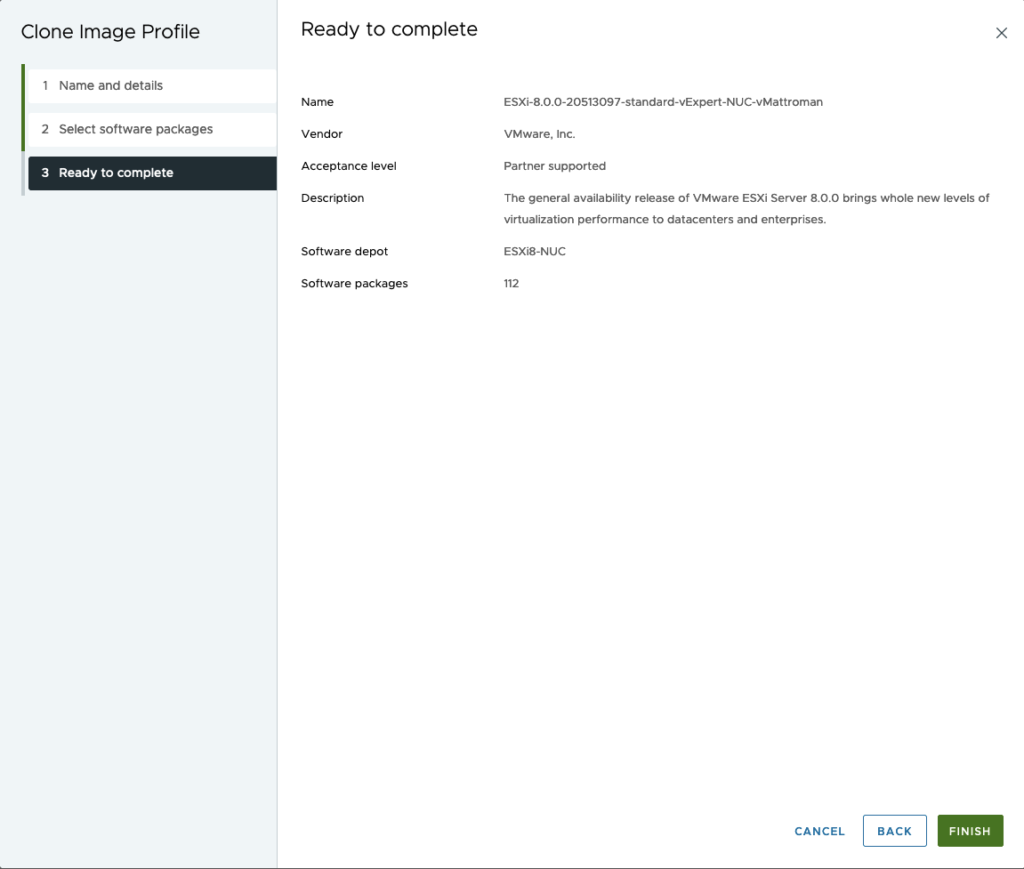Click the Description field label
Image resolution: width=1024 pixels, height=869 pixels.
point(332,198)
